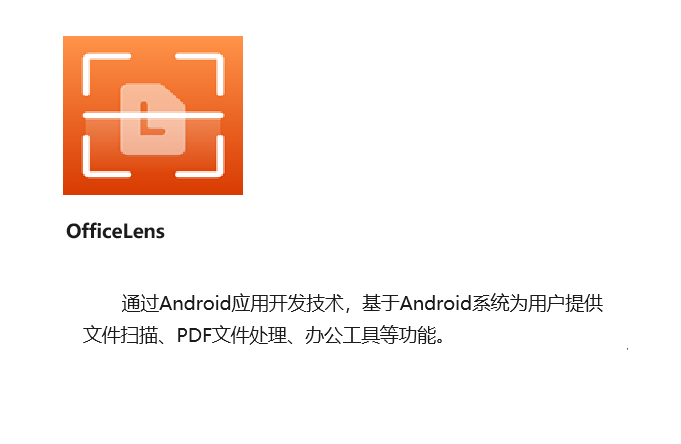Click the 应用开发技术 phrase in the first line

pyautogui.click(x=288, y=303)
